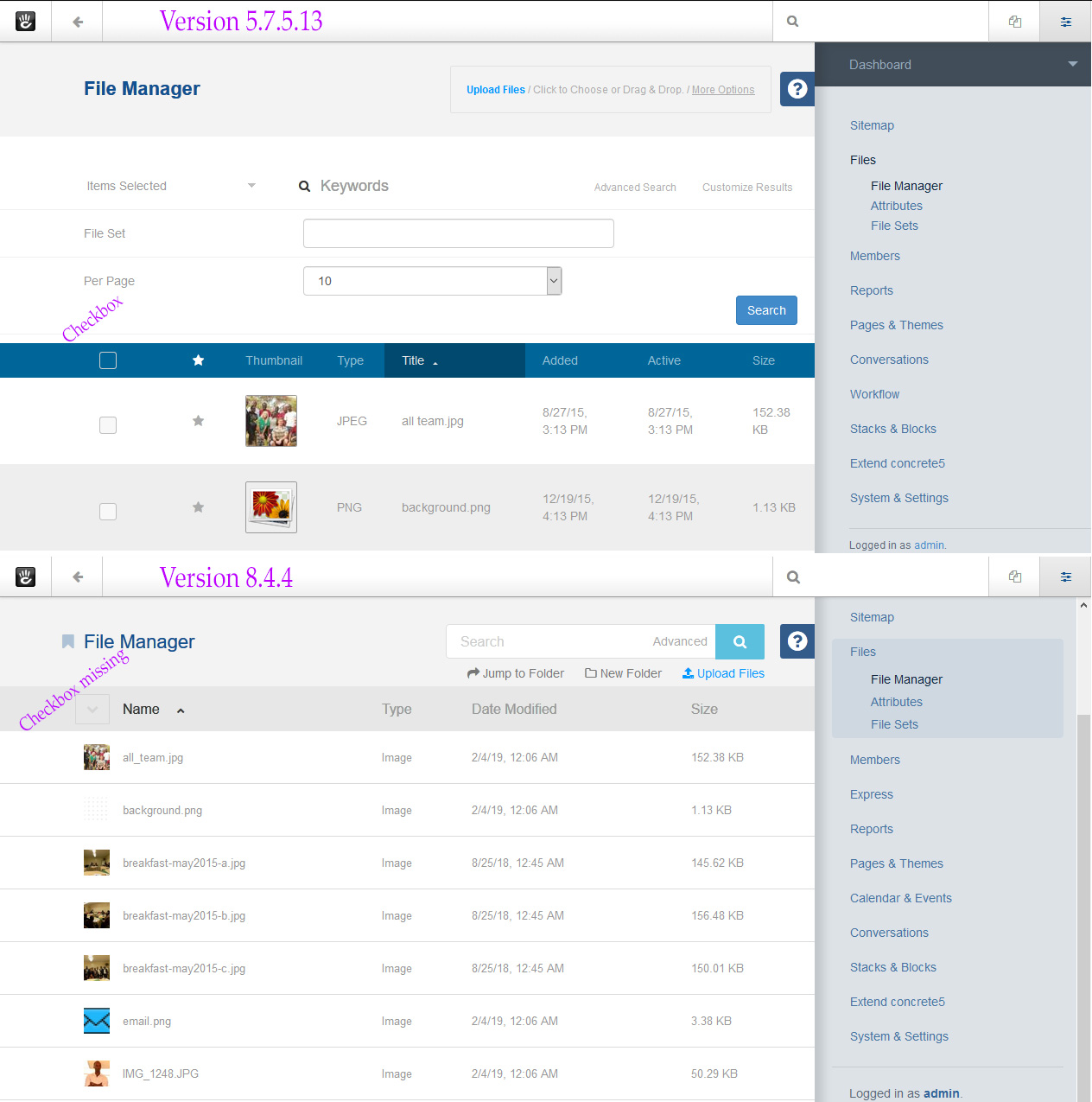Screen dimensions: 1092x1102
Task: Star the file all team.jpg
Action: coord(198,421)
